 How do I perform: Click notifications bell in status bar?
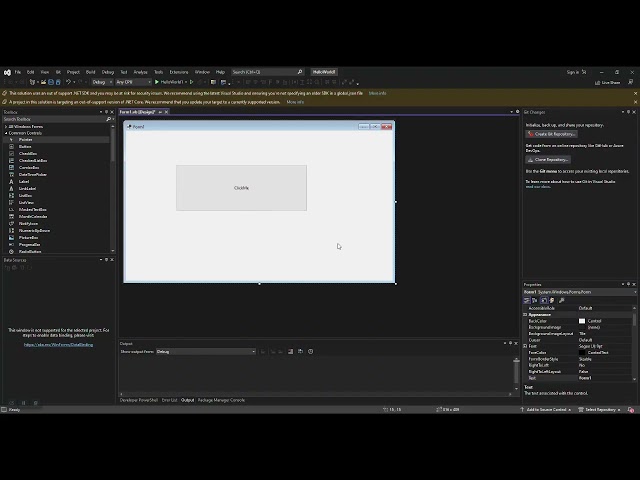click(631, 410)
